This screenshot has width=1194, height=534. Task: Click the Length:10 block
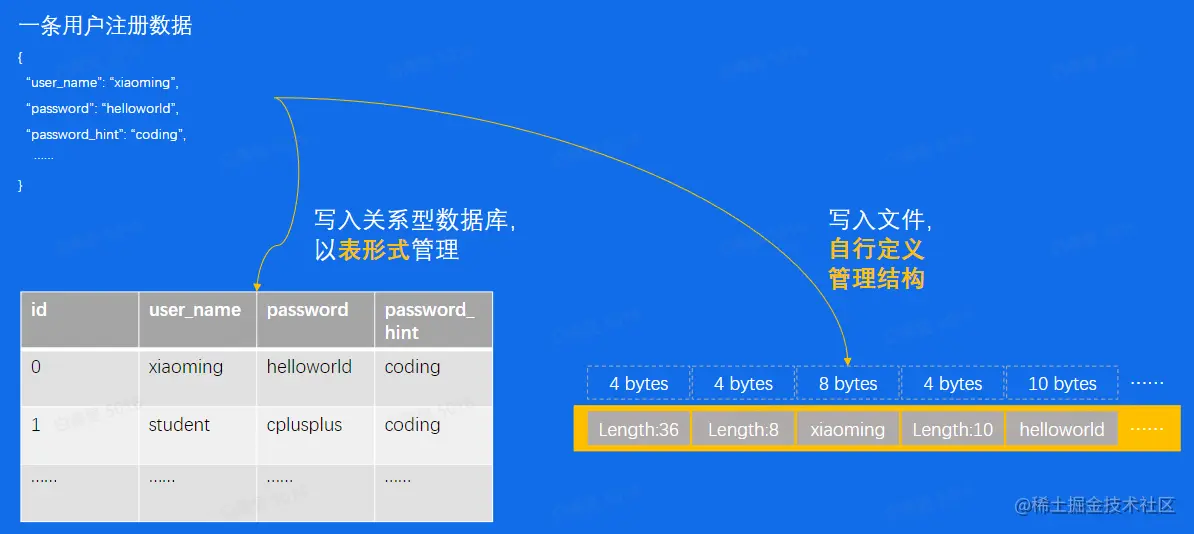click(953, 429)
